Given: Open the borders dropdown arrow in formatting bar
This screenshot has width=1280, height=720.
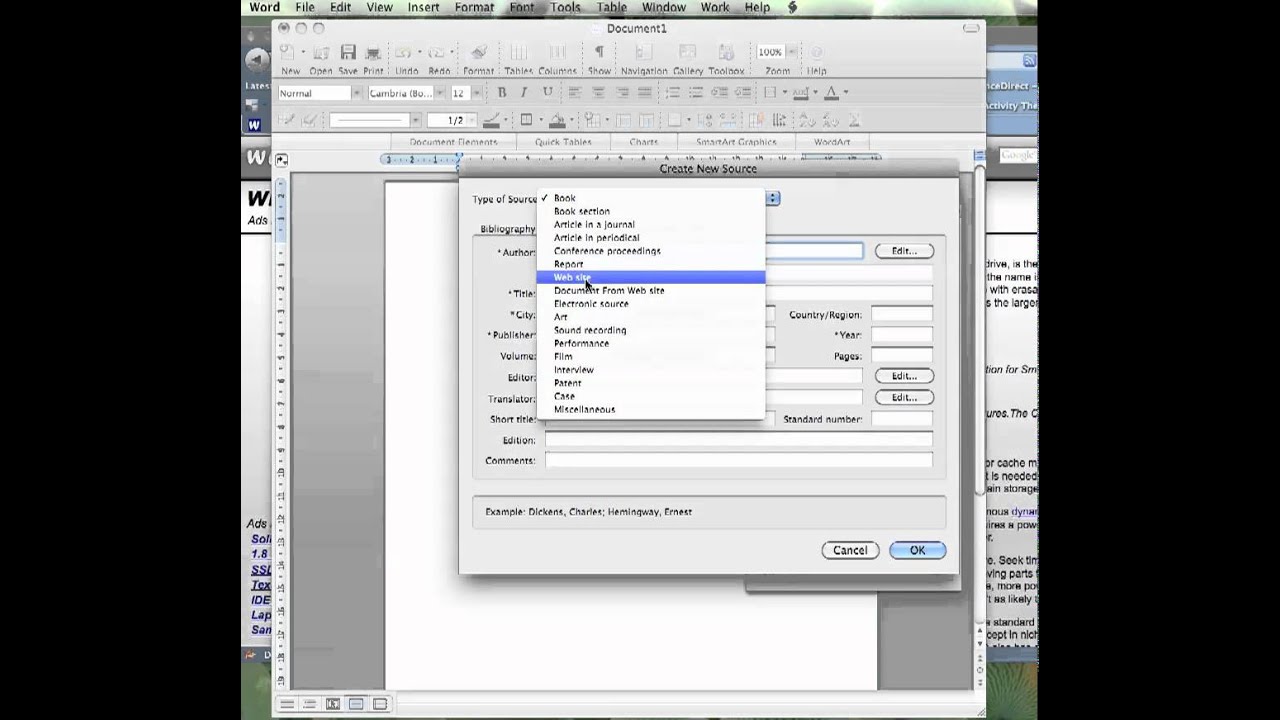Looking at the screenshot, I should tap(785, 92).
